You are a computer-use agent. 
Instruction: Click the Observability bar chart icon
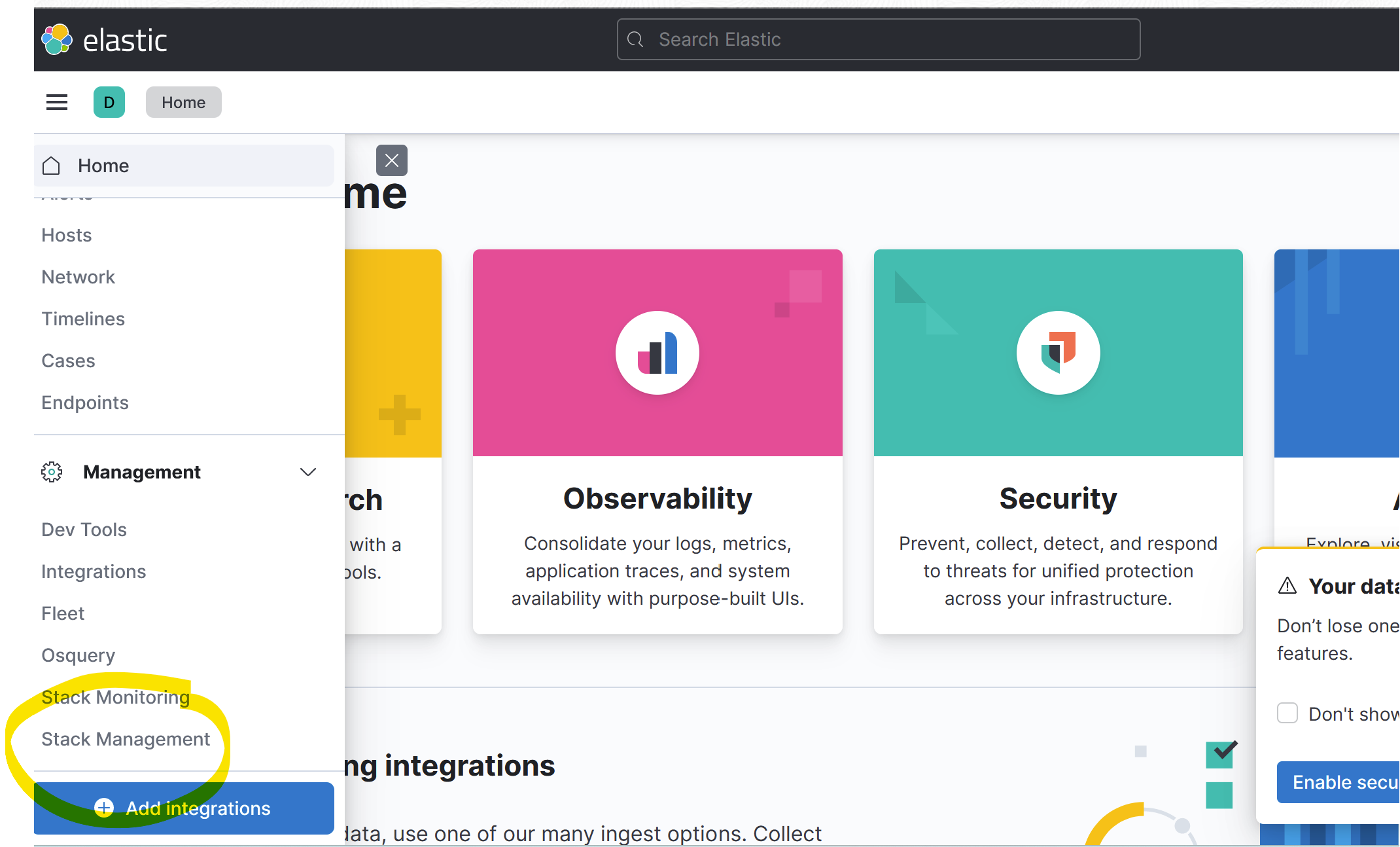(657, 353)
